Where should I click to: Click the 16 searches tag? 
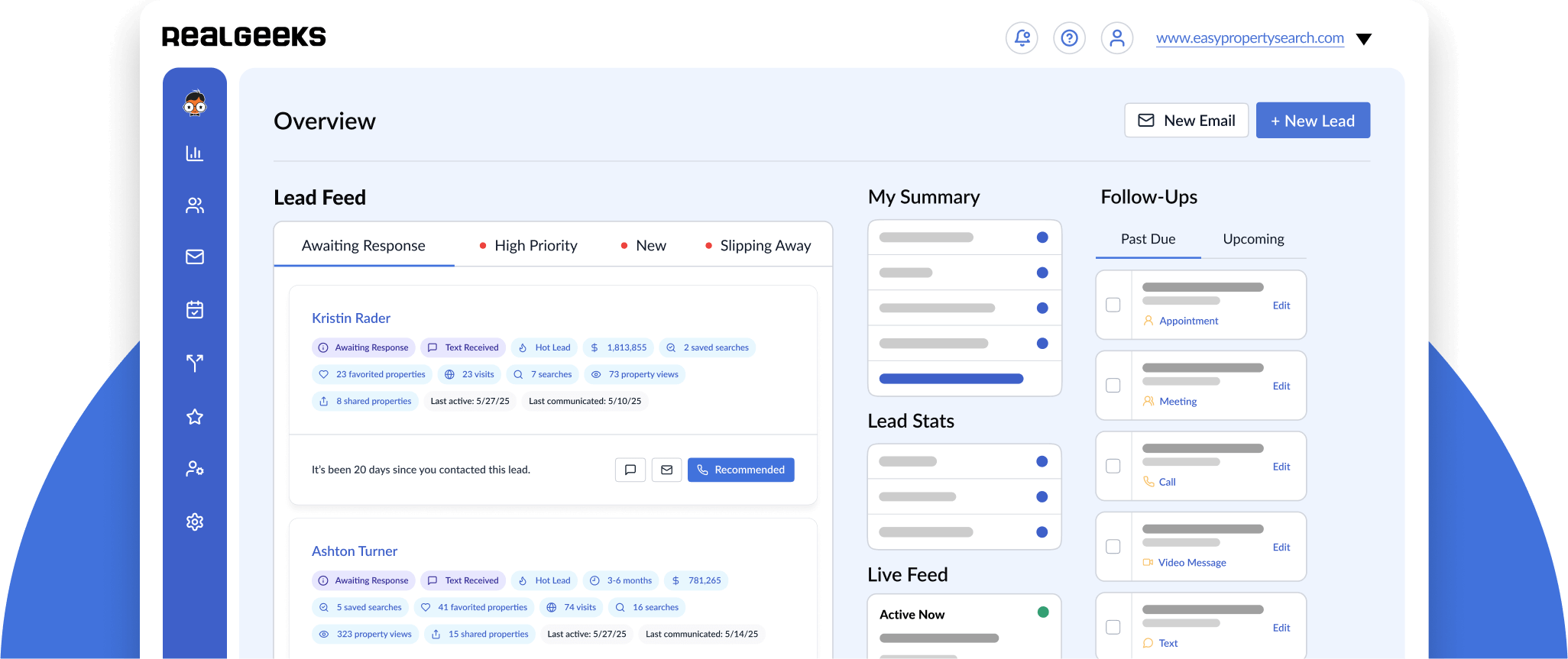click(x=646, y=607)
